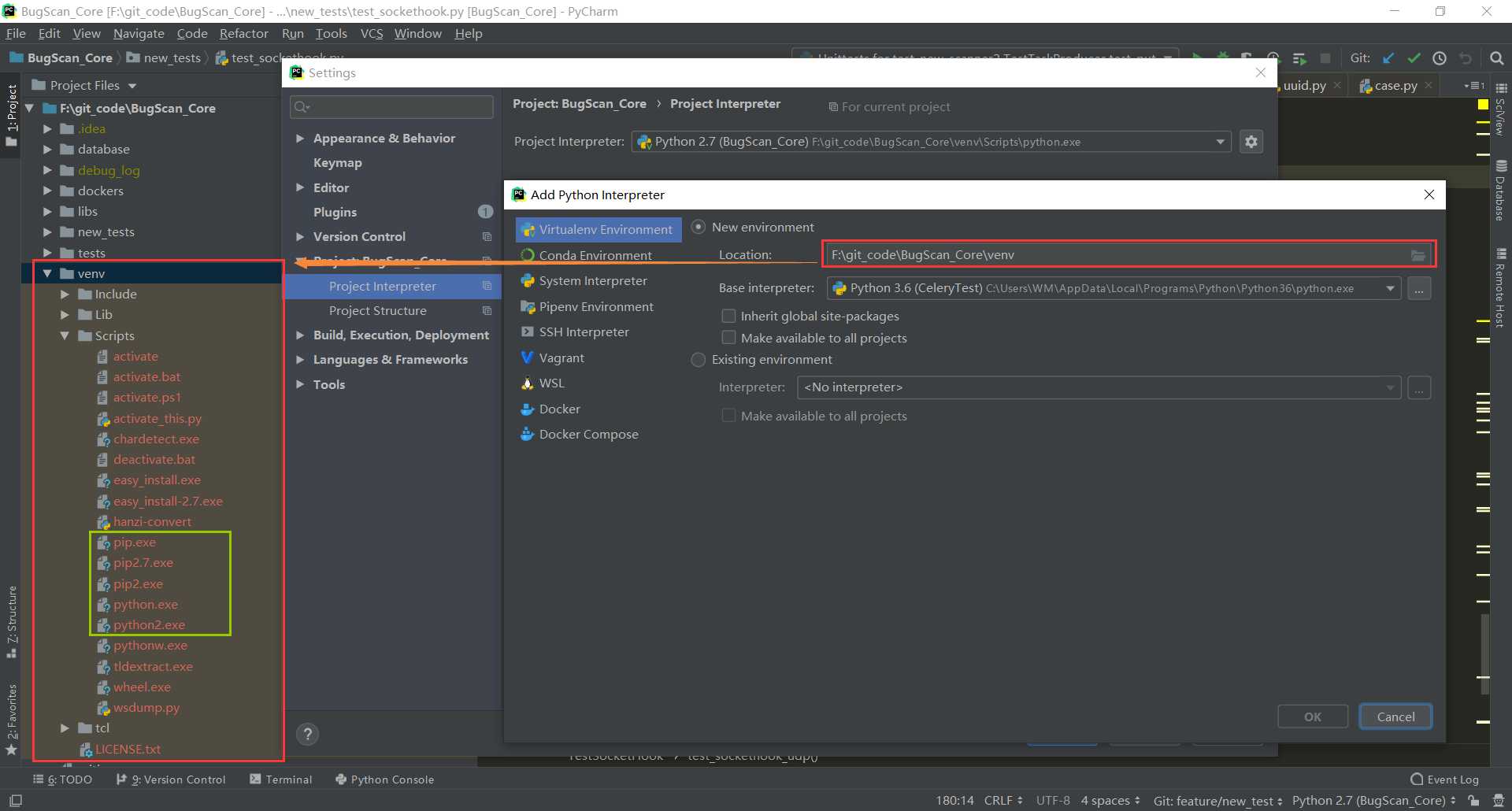The image size is (1512, 811).
Task: Click the Git revert icon
Action: 1465,58
